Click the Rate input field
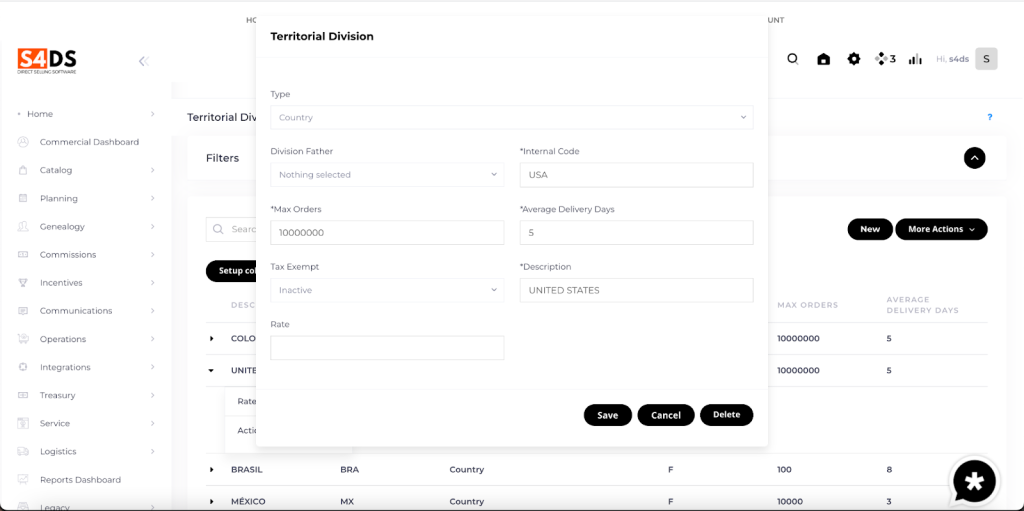The height and width of the screenshot is (511, 1024). tap(387, 348)
